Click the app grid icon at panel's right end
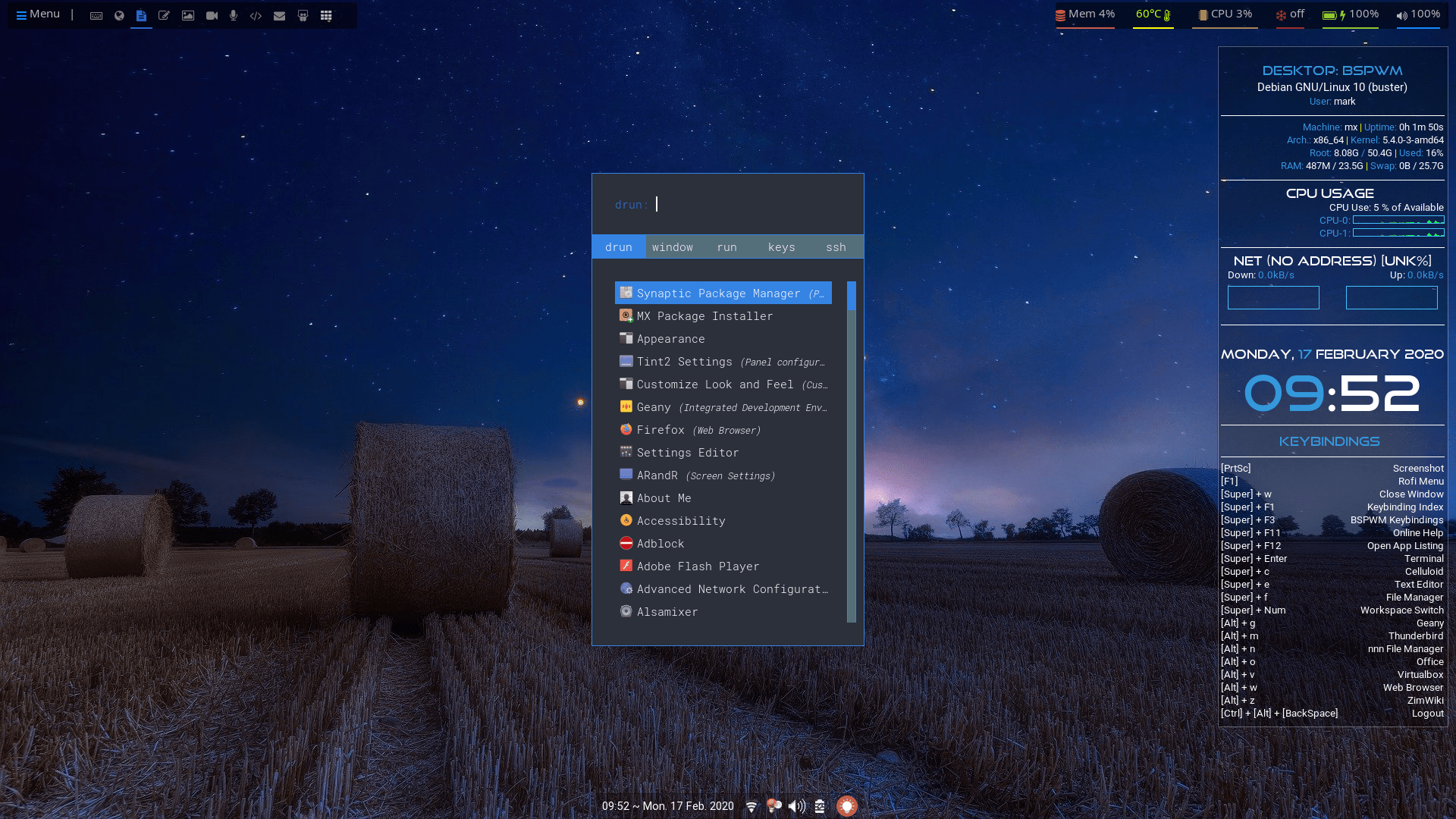Screen dimensions: 1456x819 coord(326,15)
